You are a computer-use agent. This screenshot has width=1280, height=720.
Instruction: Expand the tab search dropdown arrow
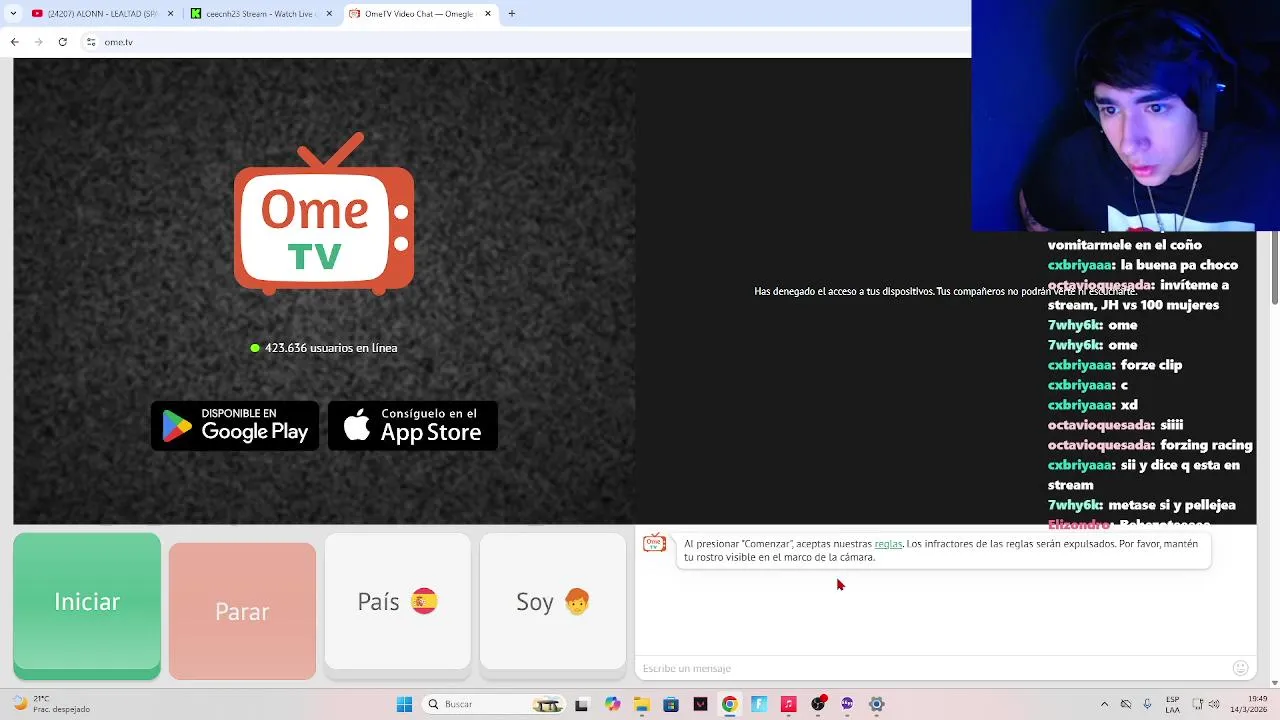(13, 14)
